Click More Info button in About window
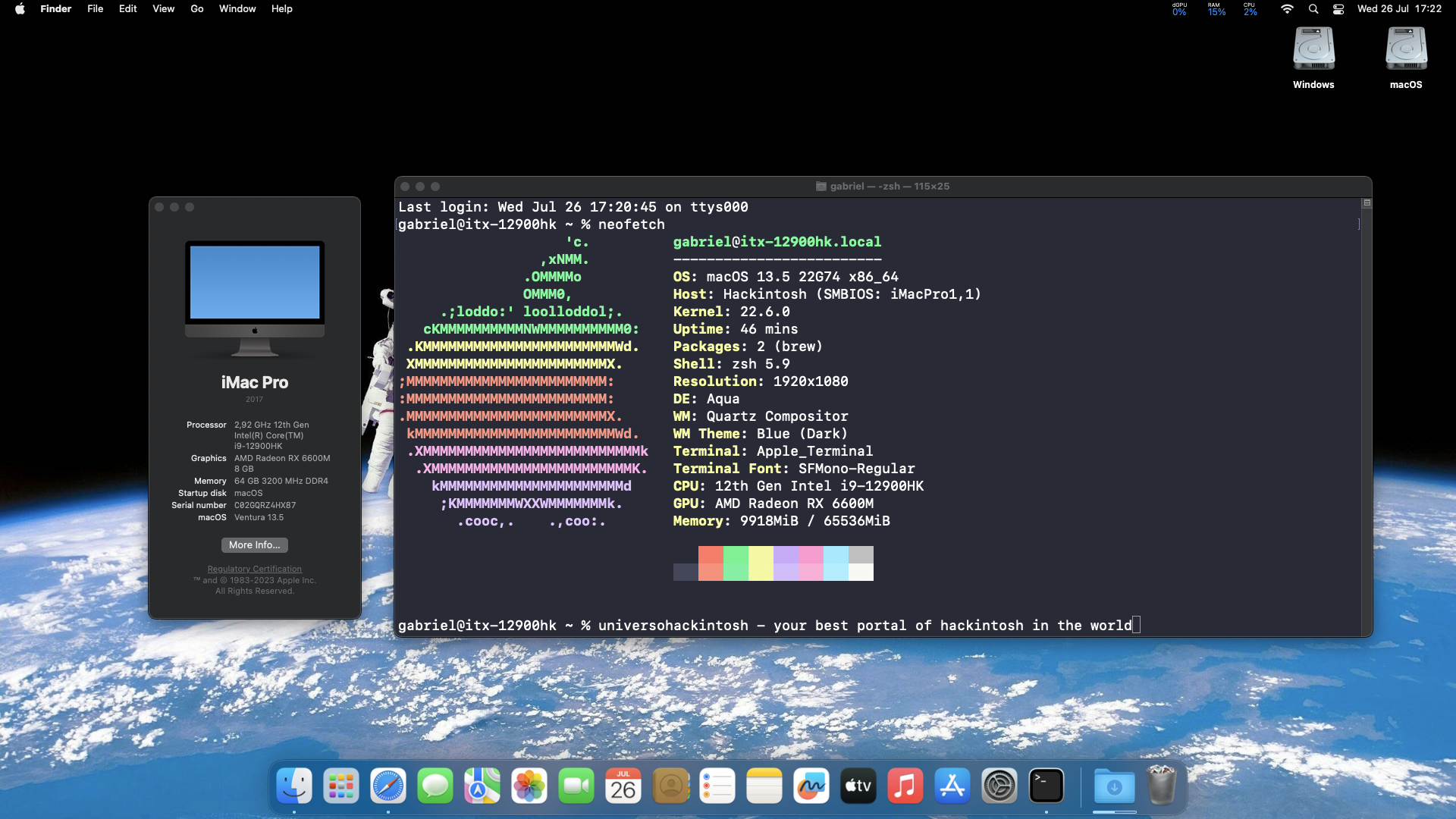This screenshot has height=819, width=1456. pyautogui.click(x=255, y=545)
